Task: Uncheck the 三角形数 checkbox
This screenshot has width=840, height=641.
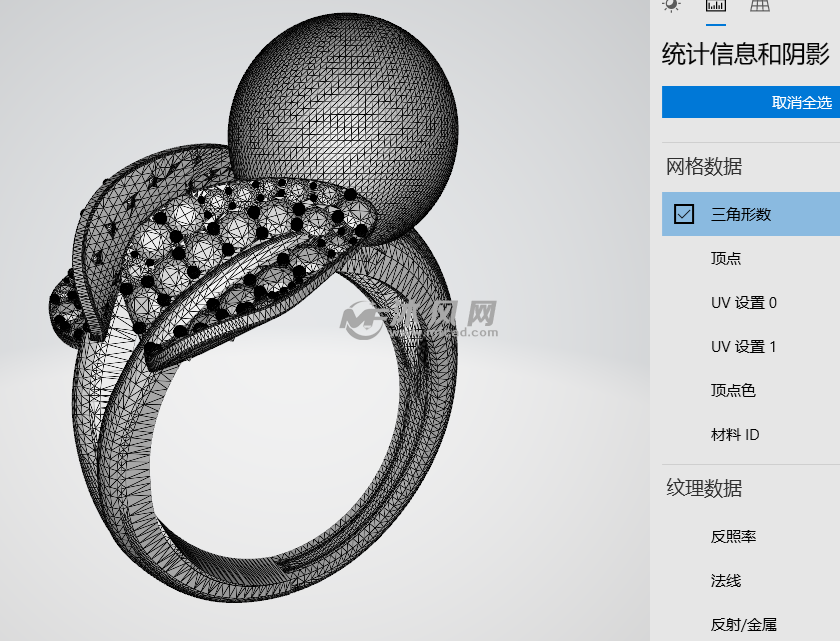Action: (x=684, y=214)
